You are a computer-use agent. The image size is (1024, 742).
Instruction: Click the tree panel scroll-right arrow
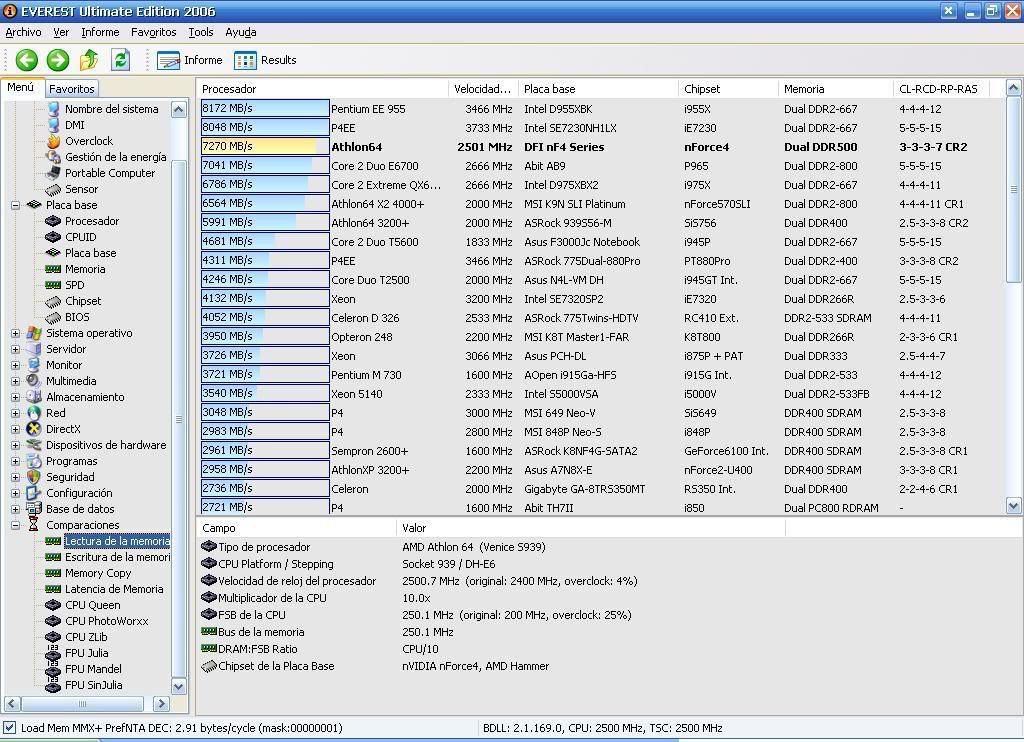click(x=161, y=703)
